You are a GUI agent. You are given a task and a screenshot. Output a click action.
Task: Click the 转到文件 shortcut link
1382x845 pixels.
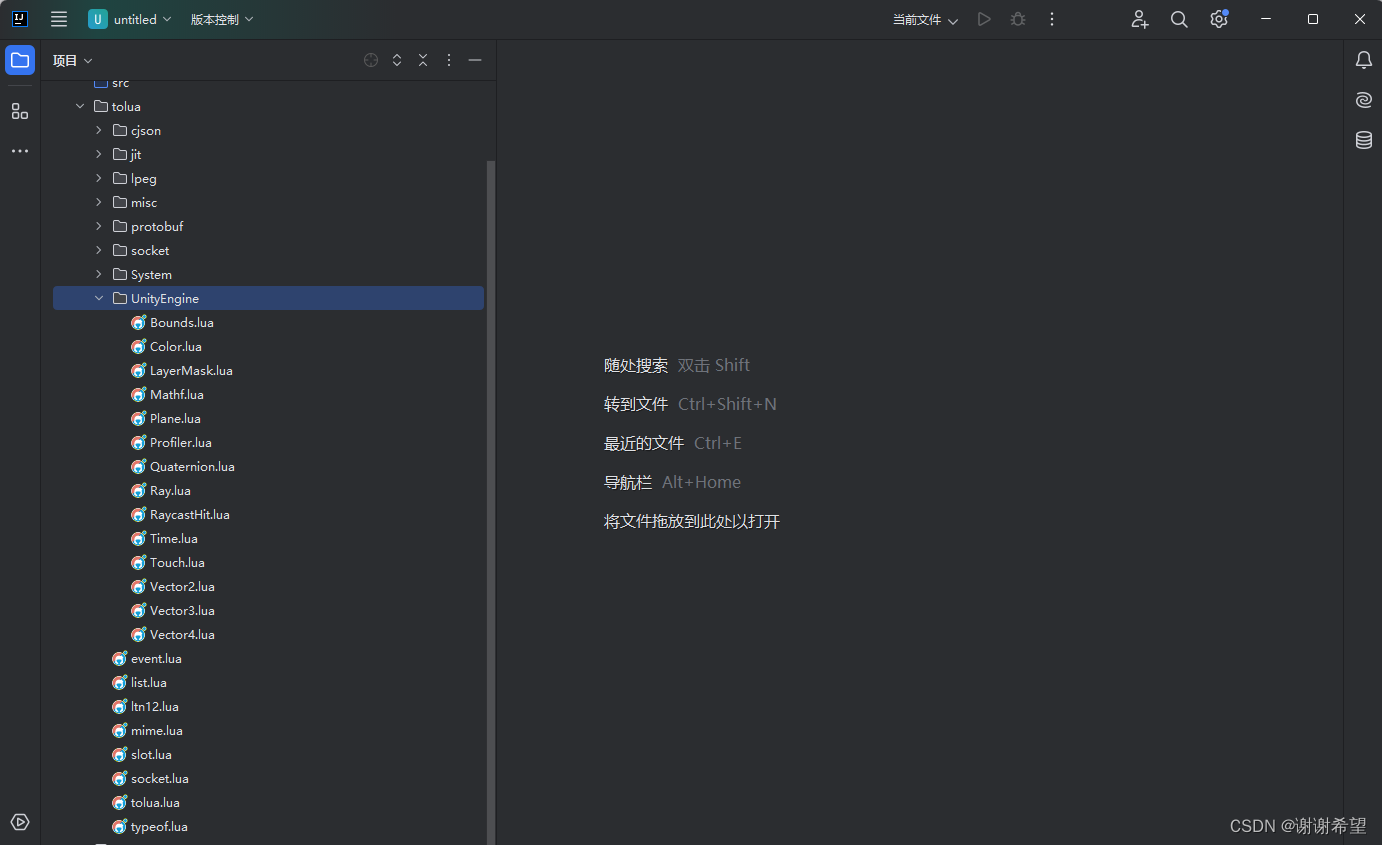point(636,403)
